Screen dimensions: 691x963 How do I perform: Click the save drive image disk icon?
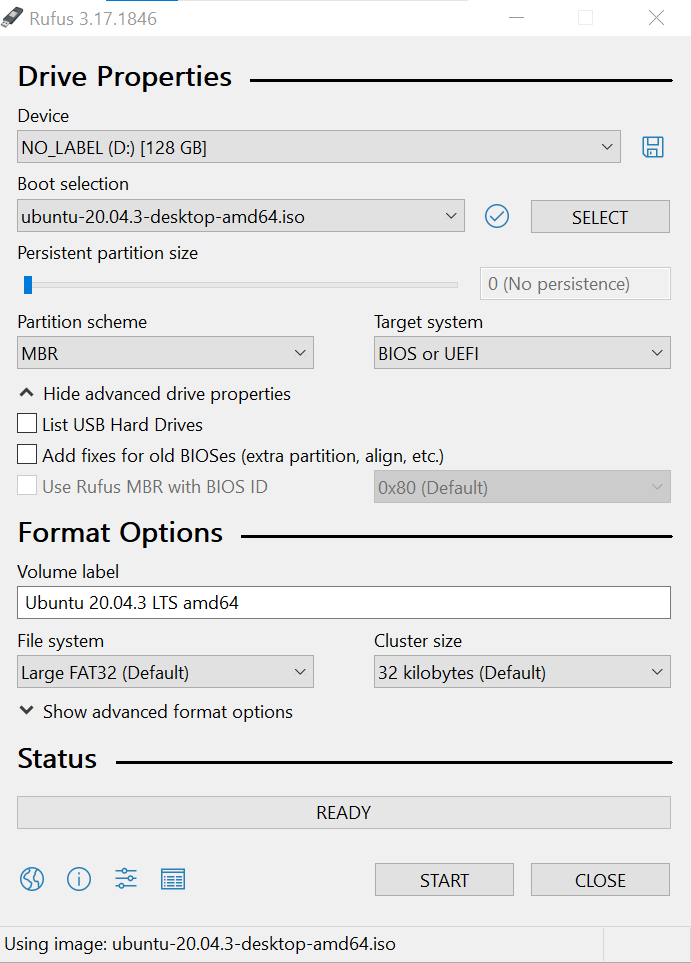652,147
